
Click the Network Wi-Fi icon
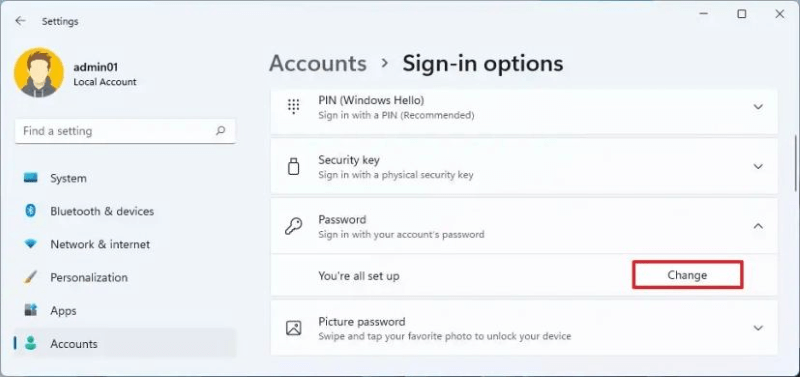click(x=31, y=244)
